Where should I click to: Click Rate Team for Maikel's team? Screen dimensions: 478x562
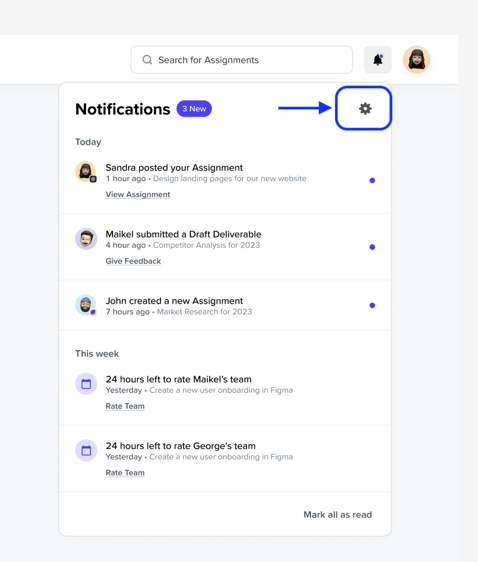pos(125,406)
